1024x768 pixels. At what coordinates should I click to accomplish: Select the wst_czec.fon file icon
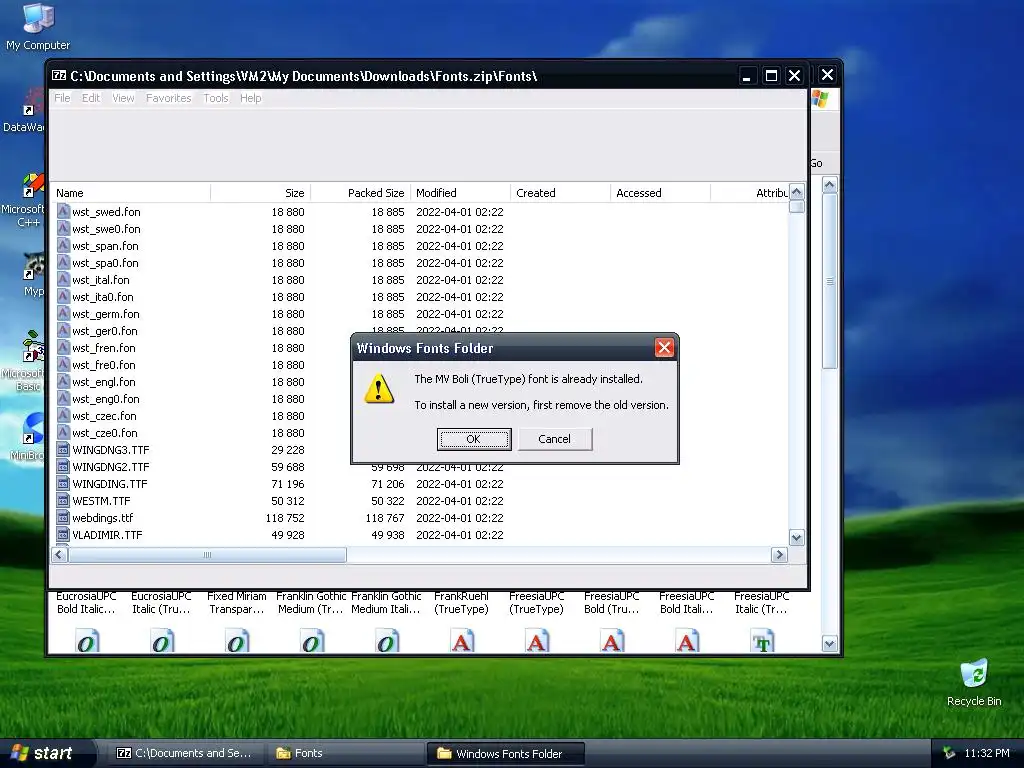[x=63, y=415]
